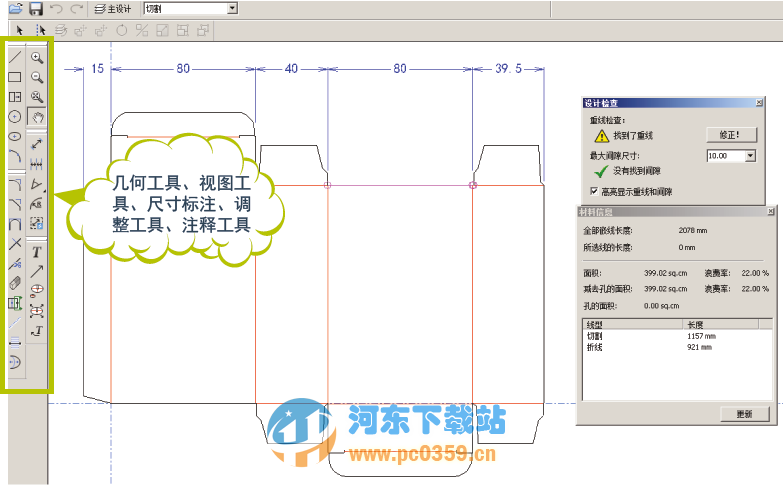Click the 15 dimension label

coord(97,69)
